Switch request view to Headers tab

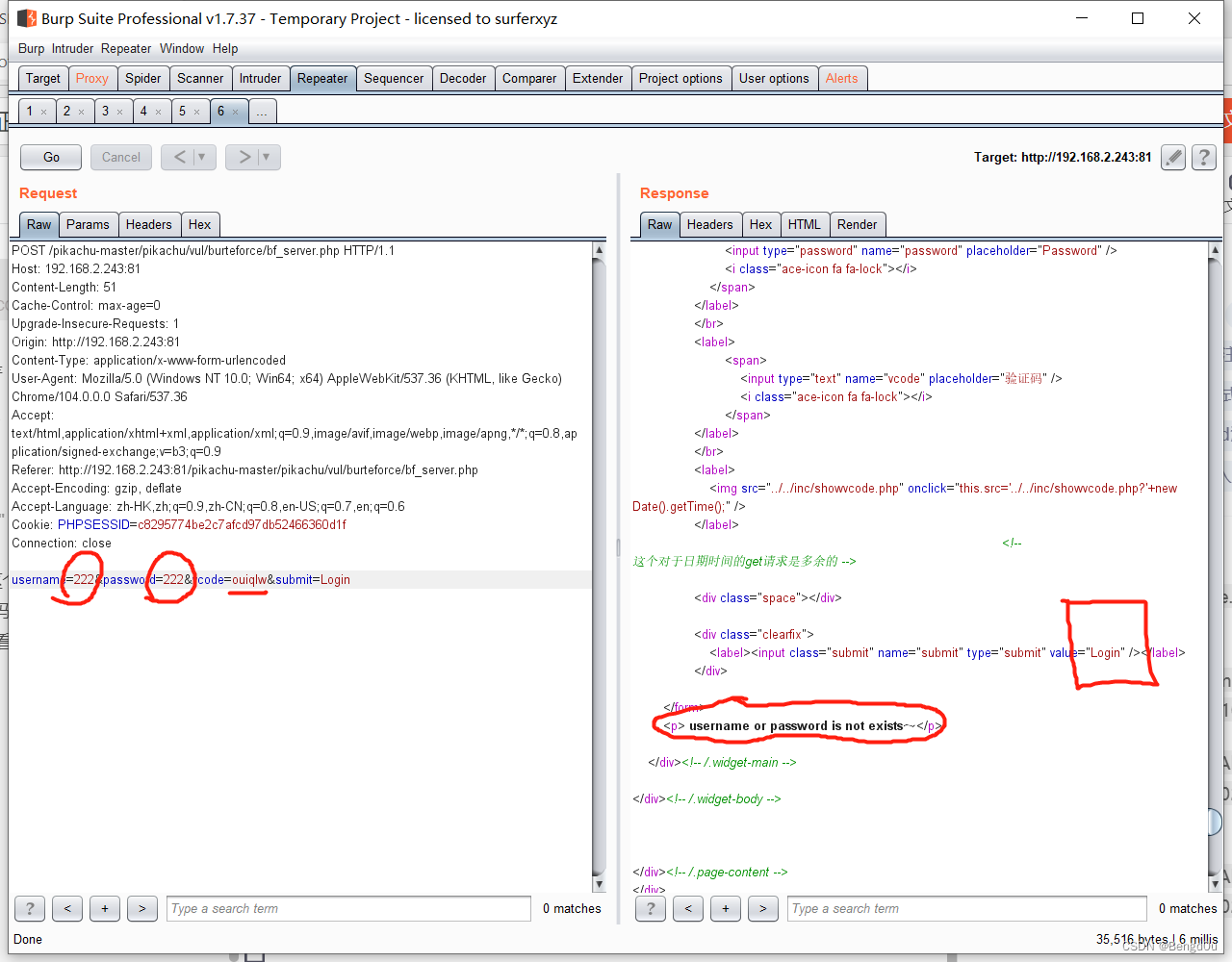point(148,224)
